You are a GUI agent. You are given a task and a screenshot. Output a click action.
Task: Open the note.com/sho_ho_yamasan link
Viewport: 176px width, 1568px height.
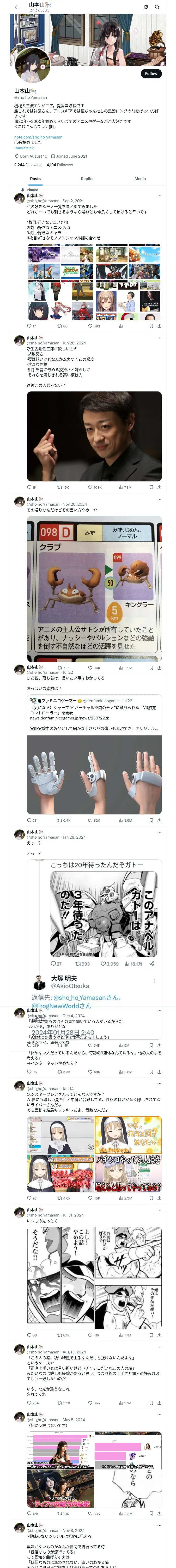point(38,137)
